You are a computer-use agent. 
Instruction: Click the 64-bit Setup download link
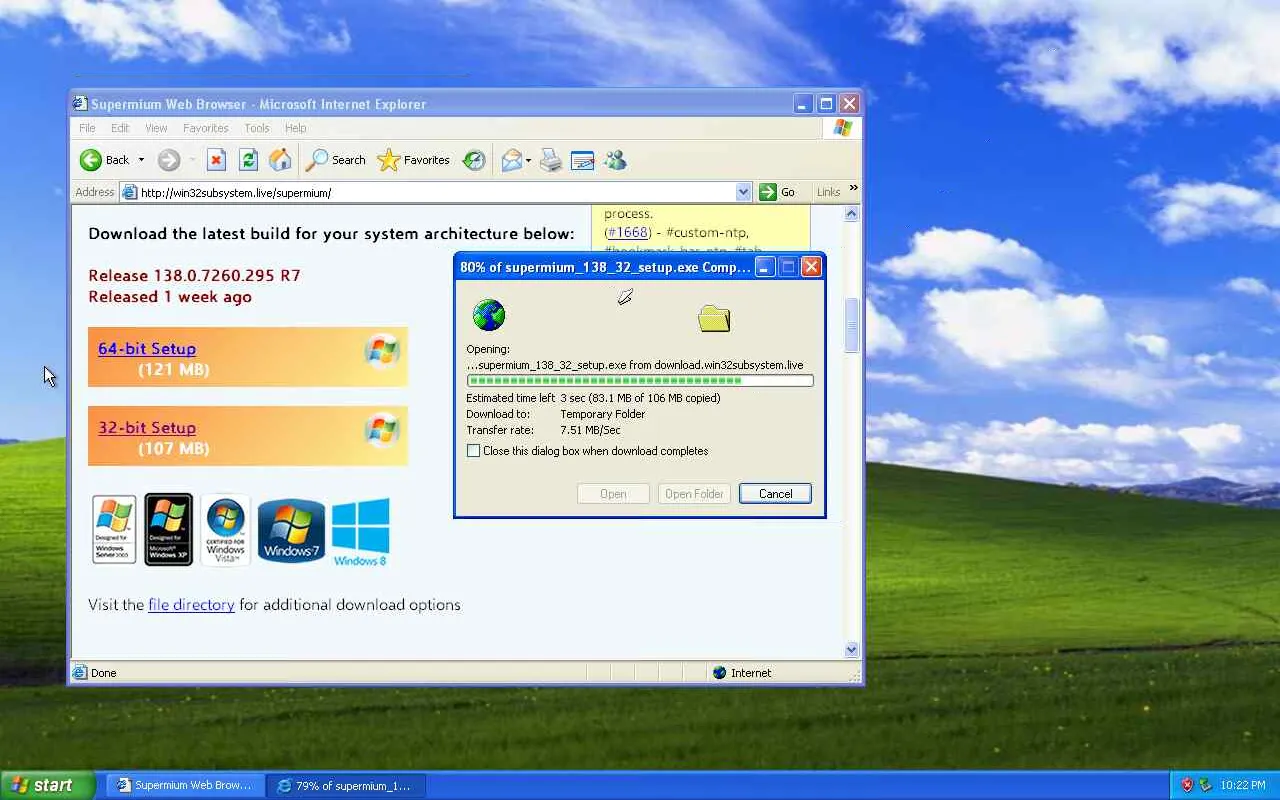[x=147, y=348]
